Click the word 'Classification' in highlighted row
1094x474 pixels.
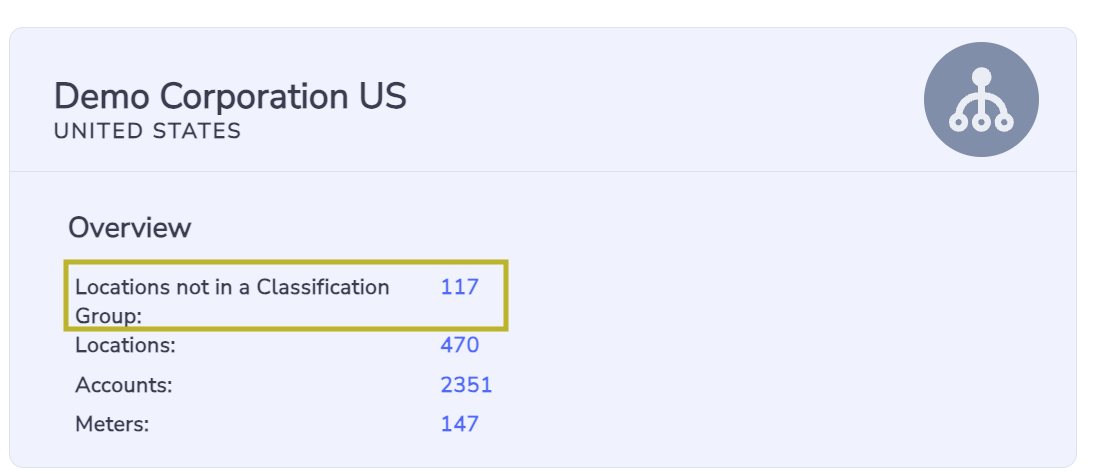click(x=323, y=287)
